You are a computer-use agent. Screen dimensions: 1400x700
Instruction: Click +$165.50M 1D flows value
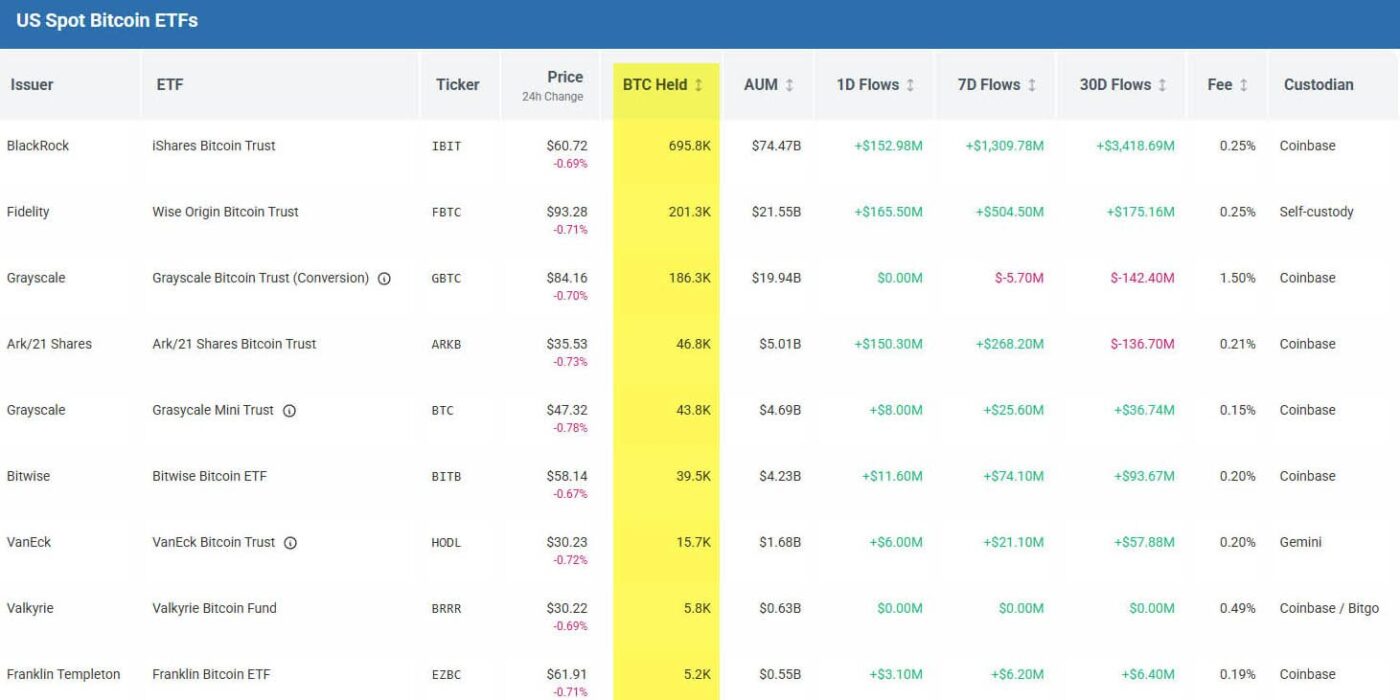[889, 212]
